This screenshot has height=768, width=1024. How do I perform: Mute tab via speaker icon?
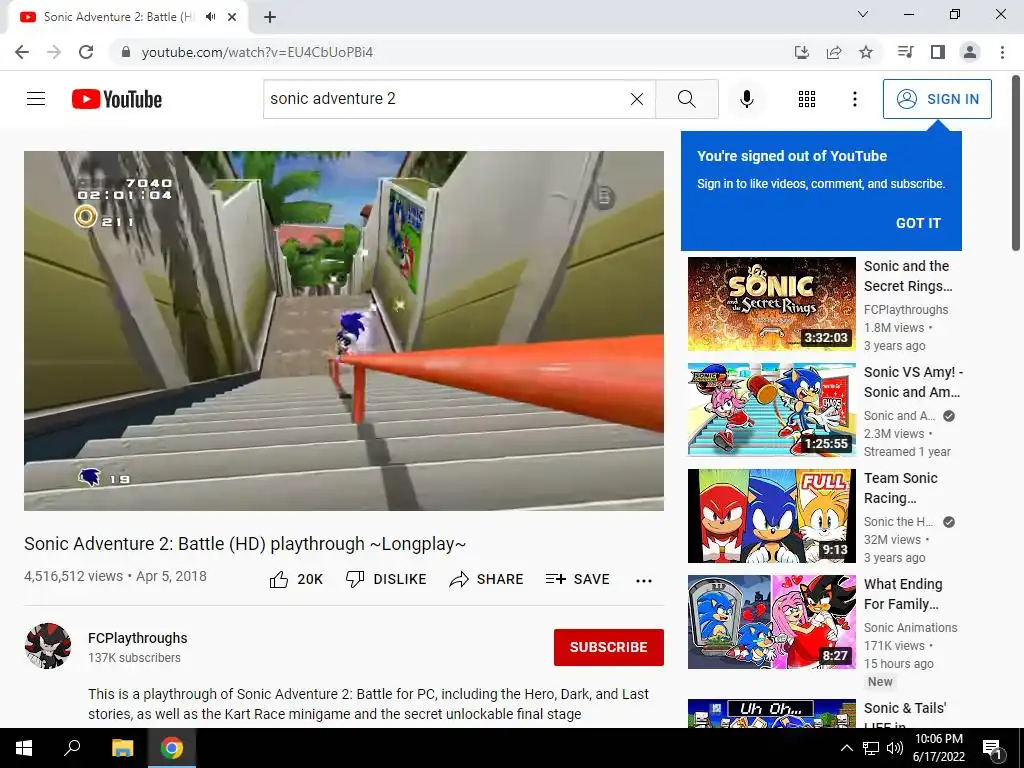pyautogui.click(x=210, y=17)
